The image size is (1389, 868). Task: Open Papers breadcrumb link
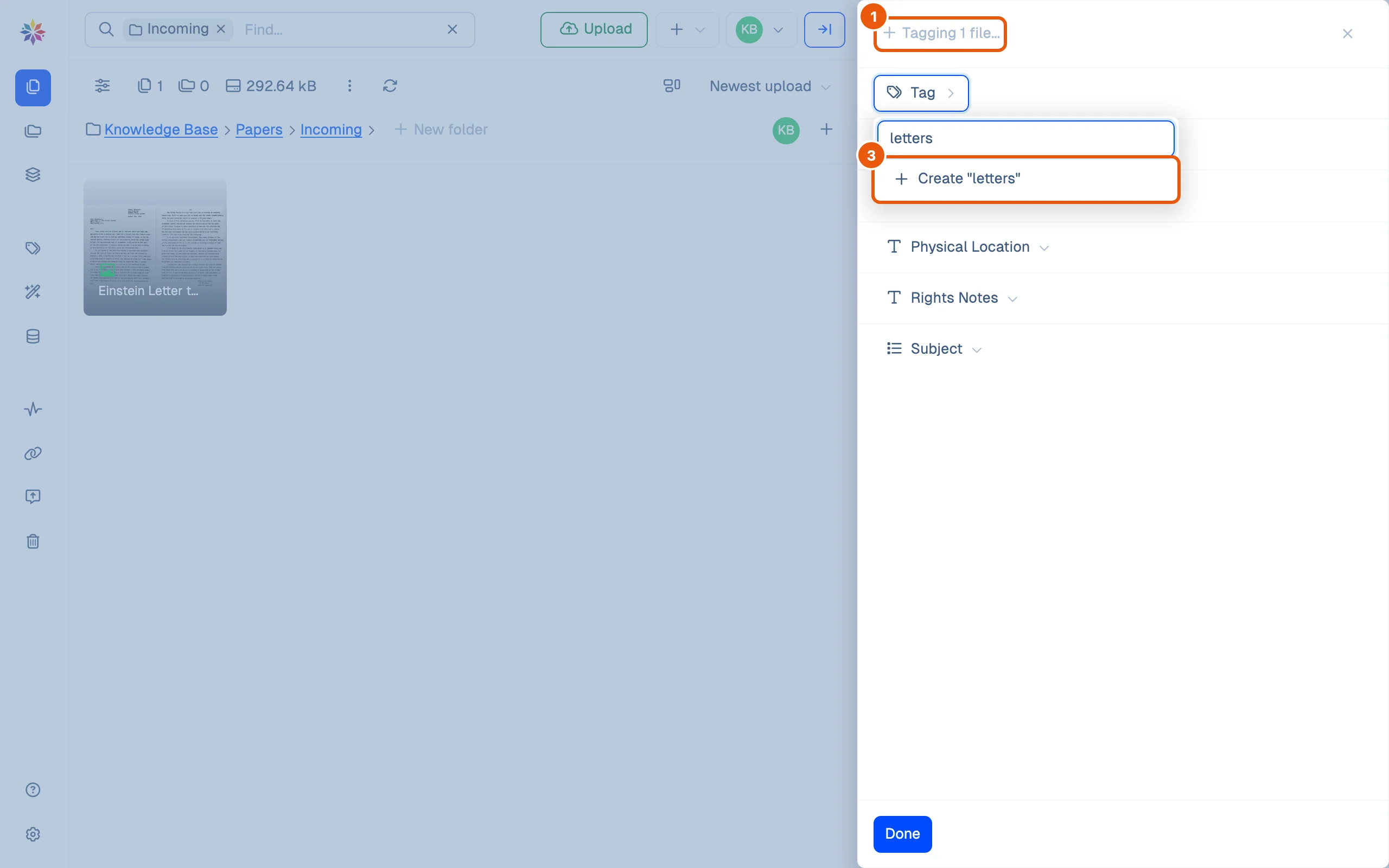[259, 130]
